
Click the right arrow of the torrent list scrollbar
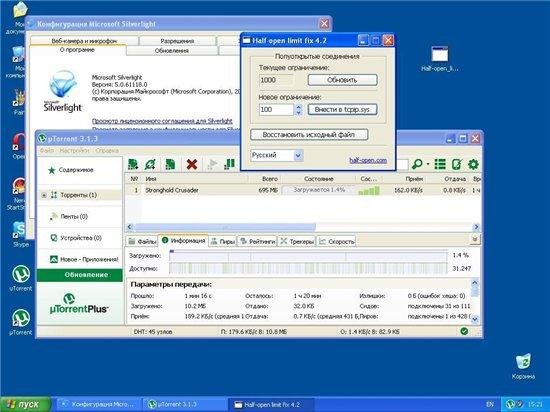coord(476,227)
